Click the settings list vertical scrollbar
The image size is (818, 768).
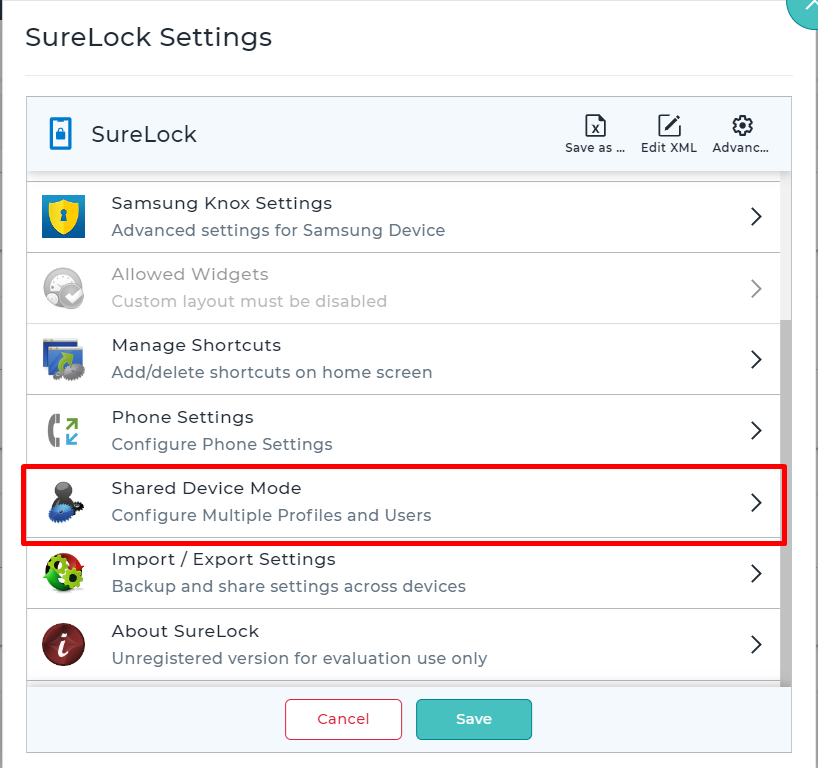786,503
